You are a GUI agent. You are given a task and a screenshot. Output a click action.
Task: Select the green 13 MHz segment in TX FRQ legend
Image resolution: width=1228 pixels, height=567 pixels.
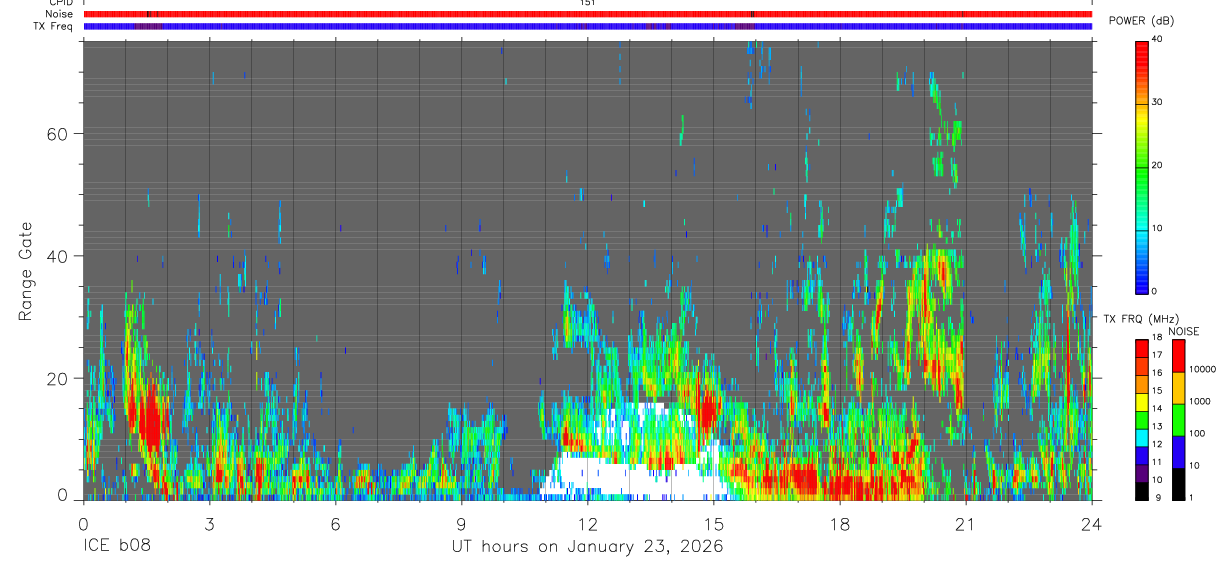1142,420
